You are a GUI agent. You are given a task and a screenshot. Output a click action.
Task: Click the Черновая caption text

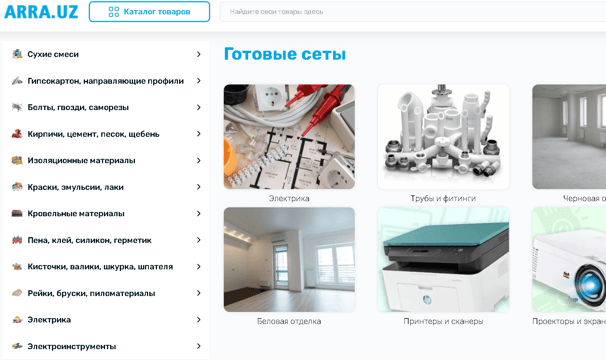pyautogui.click(x=584, y=198)
